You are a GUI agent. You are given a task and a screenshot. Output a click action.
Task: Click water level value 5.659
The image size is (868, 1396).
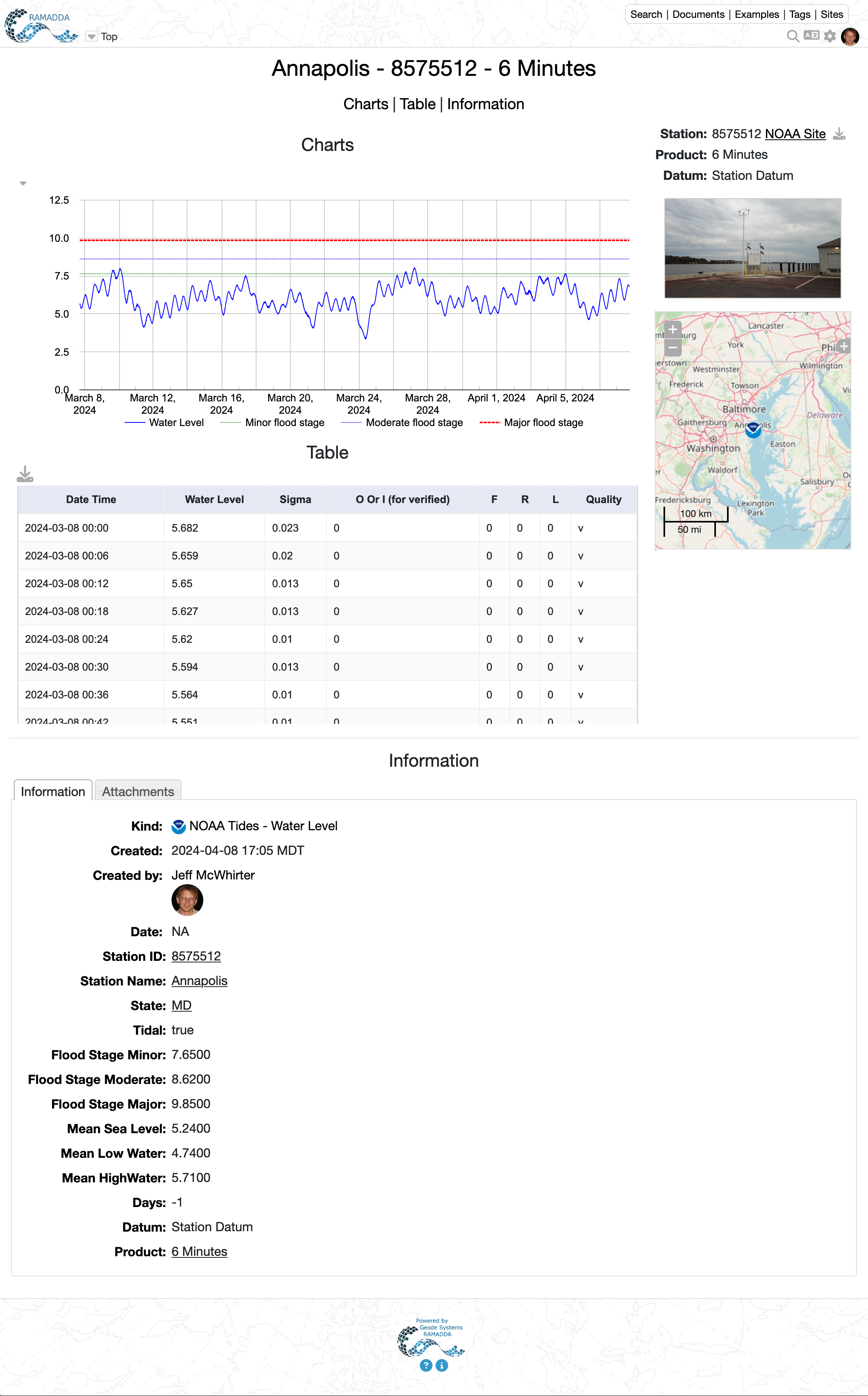tap(185, 555)
